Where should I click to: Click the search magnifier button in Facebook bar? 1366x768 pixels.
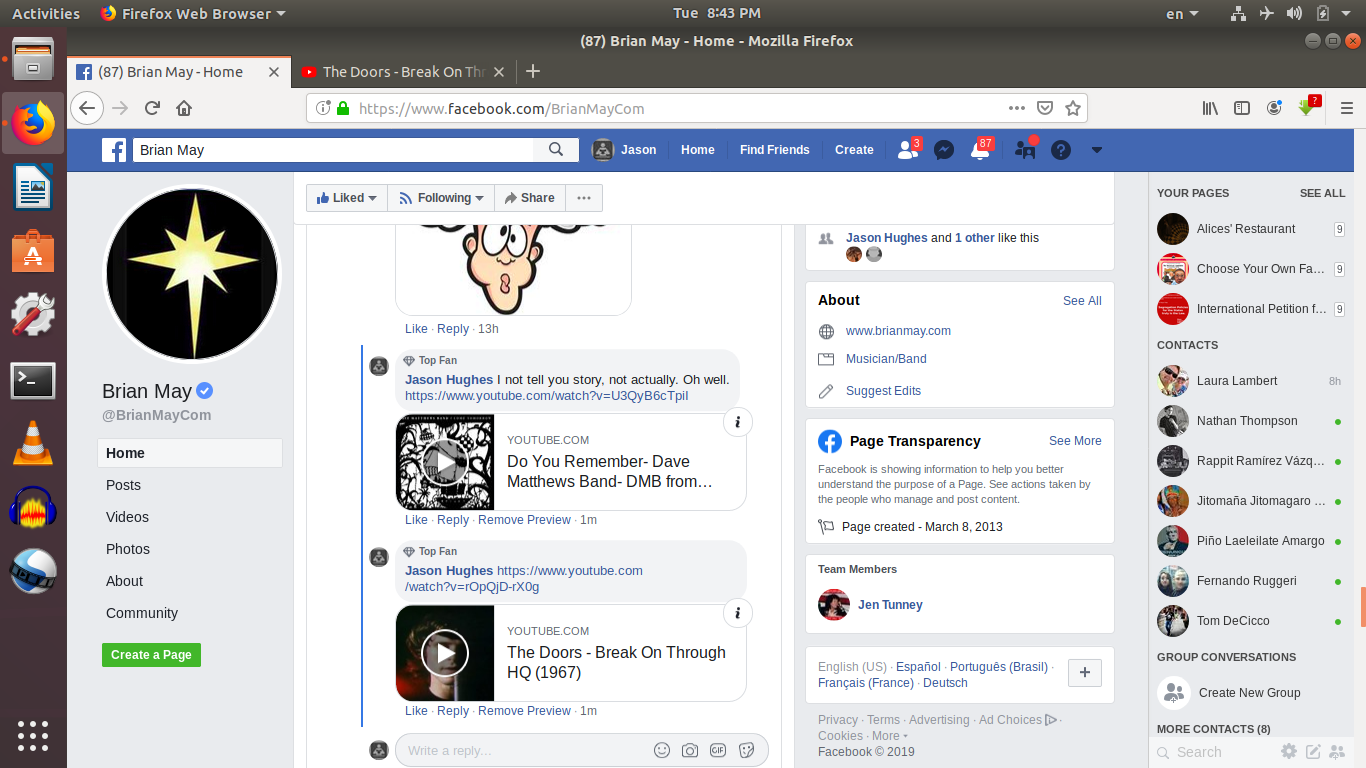tap(556, 150)
